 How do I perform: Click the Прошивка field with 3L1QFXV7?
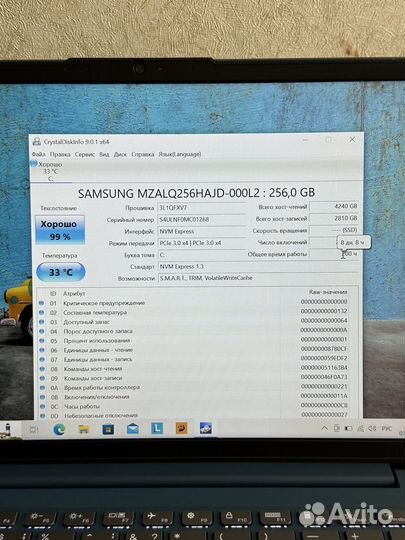pyautogui.click(x=201, y=208)
